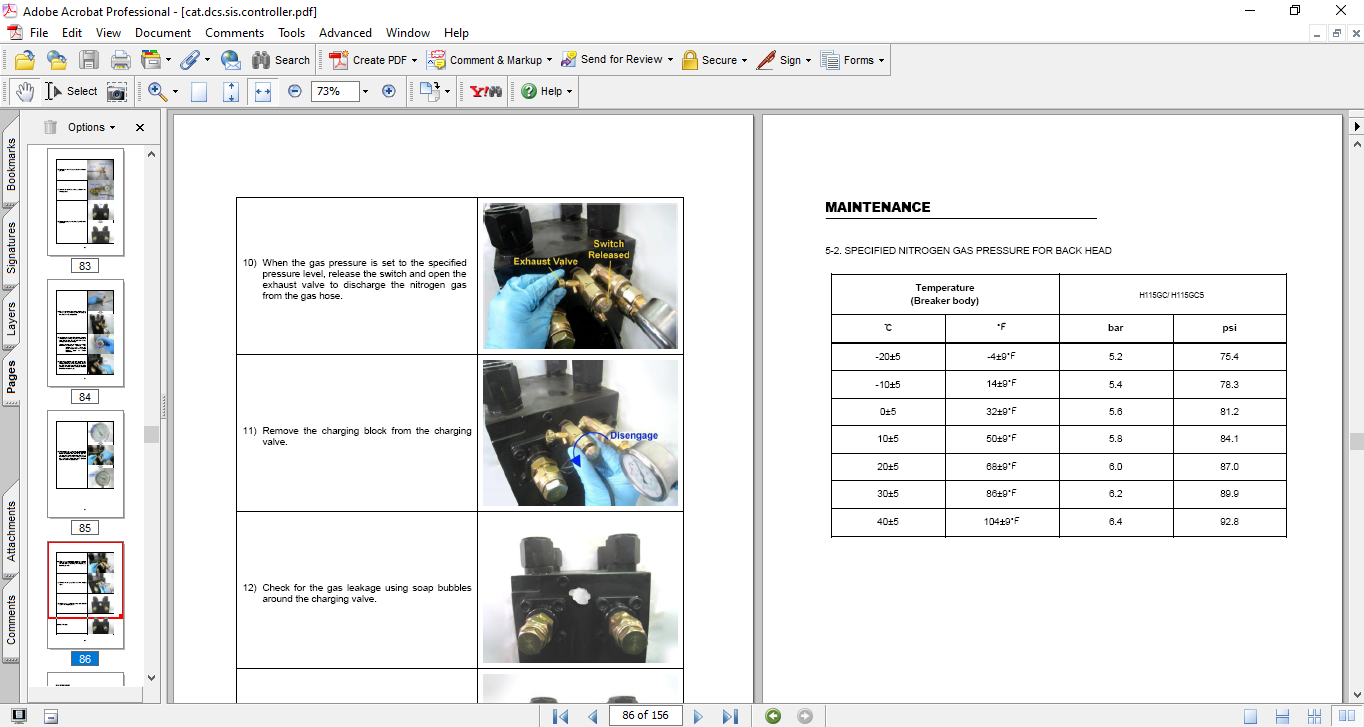Screen dimensions: 1364x727
Task: Open the Advanced menu
Action: [x=345, y=33]
